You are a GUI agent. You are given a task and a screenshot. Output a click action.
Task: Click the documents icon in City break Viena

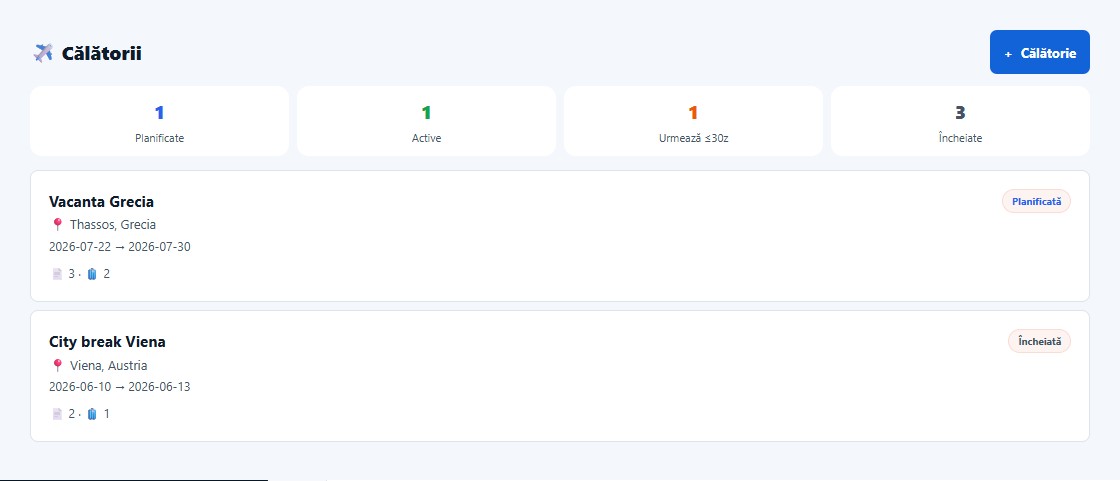point(57,414)
